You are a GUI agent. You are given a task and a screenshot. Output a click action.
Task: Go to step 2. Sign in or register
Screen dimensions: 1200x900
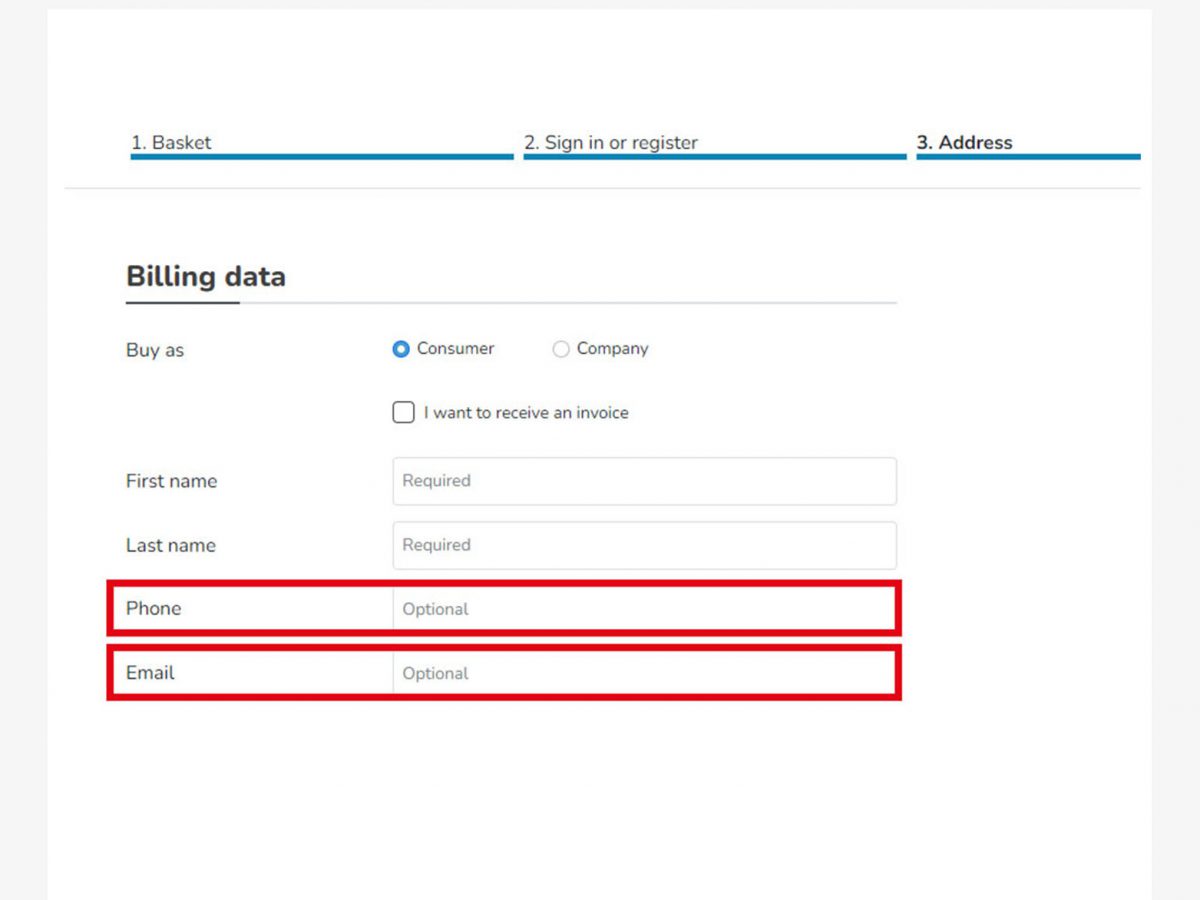pos(611,143)
